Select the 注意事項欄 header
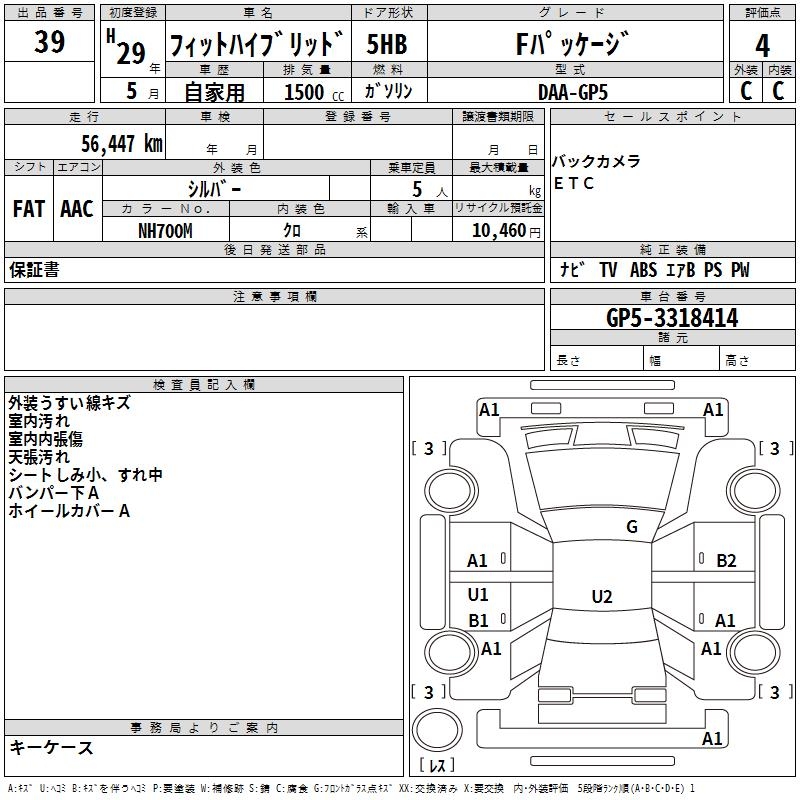Image resolution: width=800 pixels, height=800 pixels. pyautogui.click(x=274, y=296)
